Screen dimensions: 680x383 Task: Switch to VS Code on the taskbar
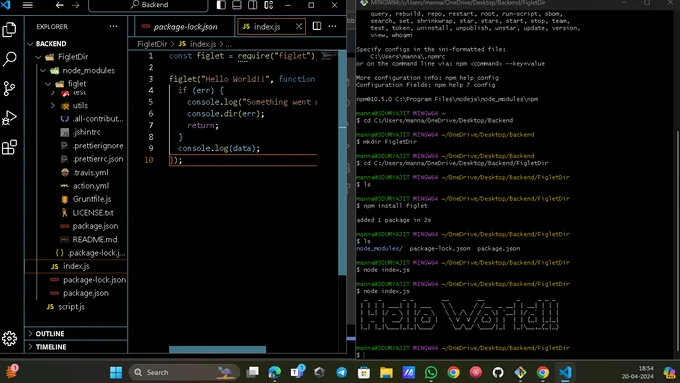point(565,372)
